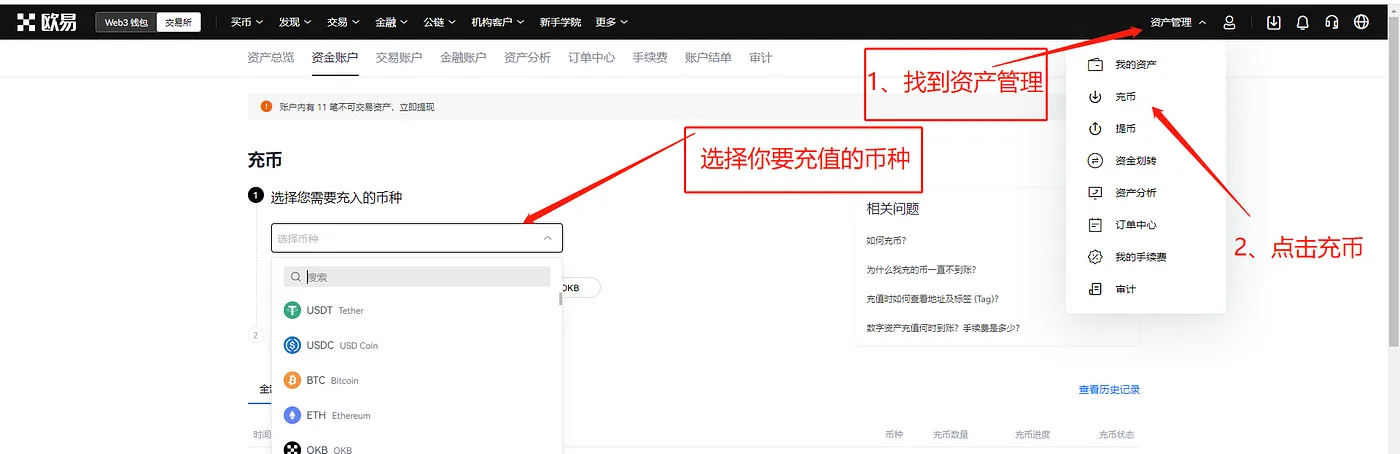1400x454 pixels.
Task: Open customer support headset icon
Action: [1331, 22]
